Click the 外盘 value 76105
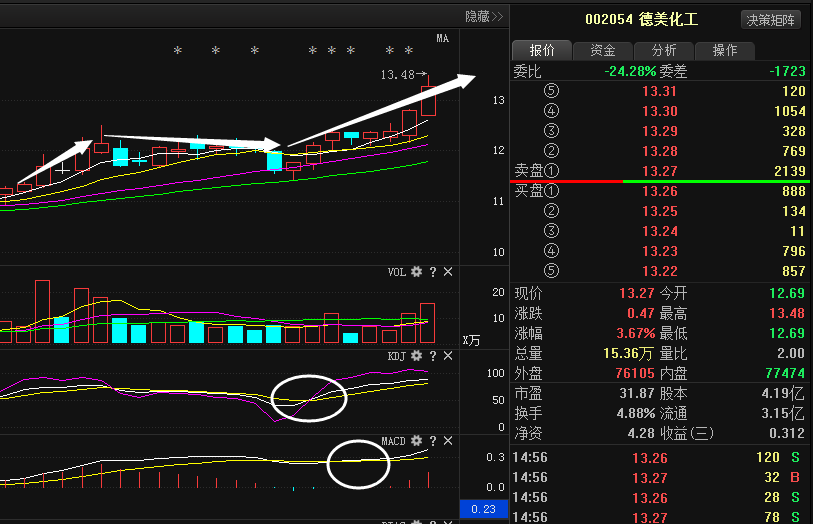Screen dimensions: 813x524 [x=635, y=373]
